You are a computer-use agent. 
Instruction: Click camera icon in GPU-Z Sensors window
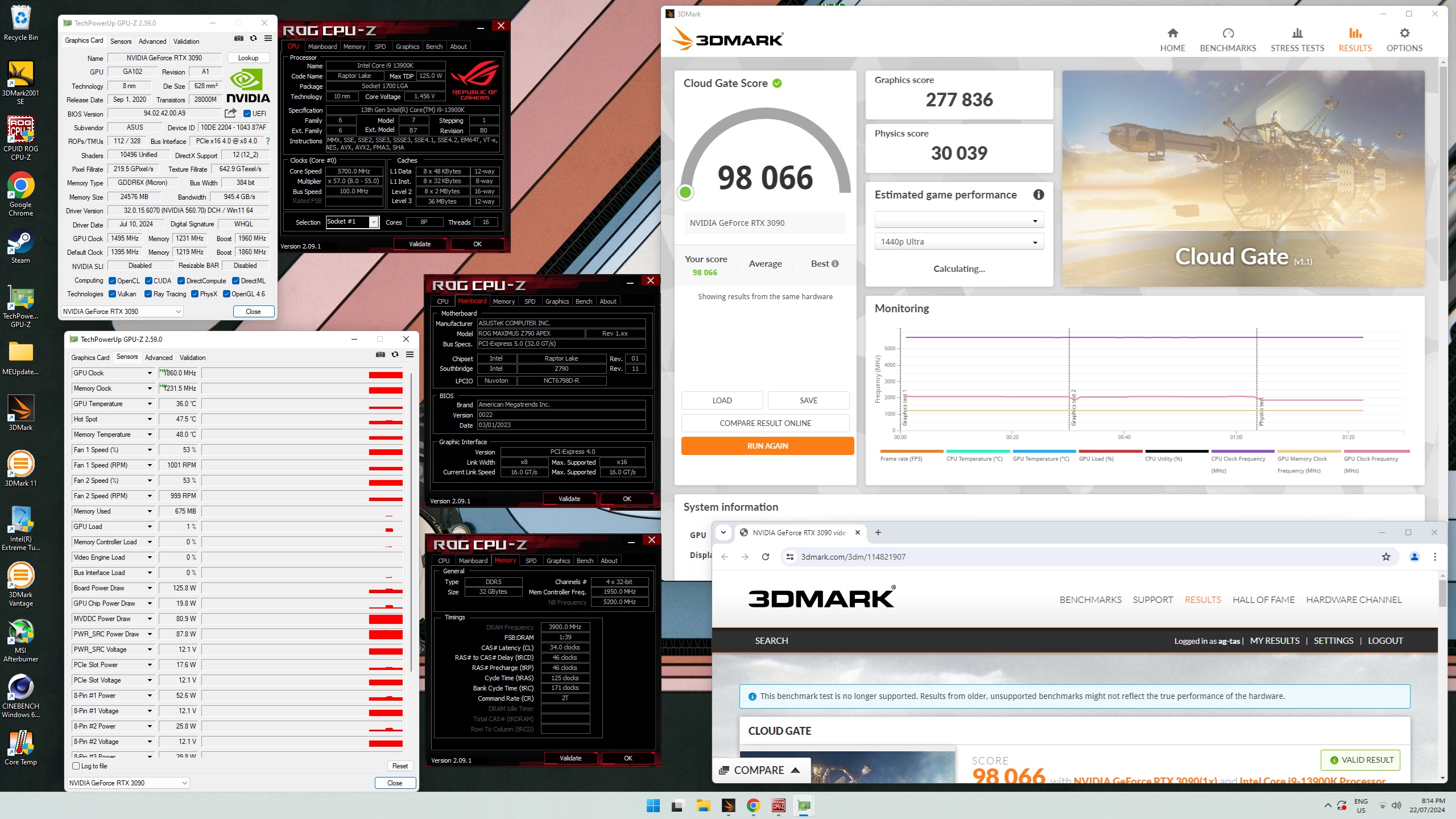click(380, 354)
